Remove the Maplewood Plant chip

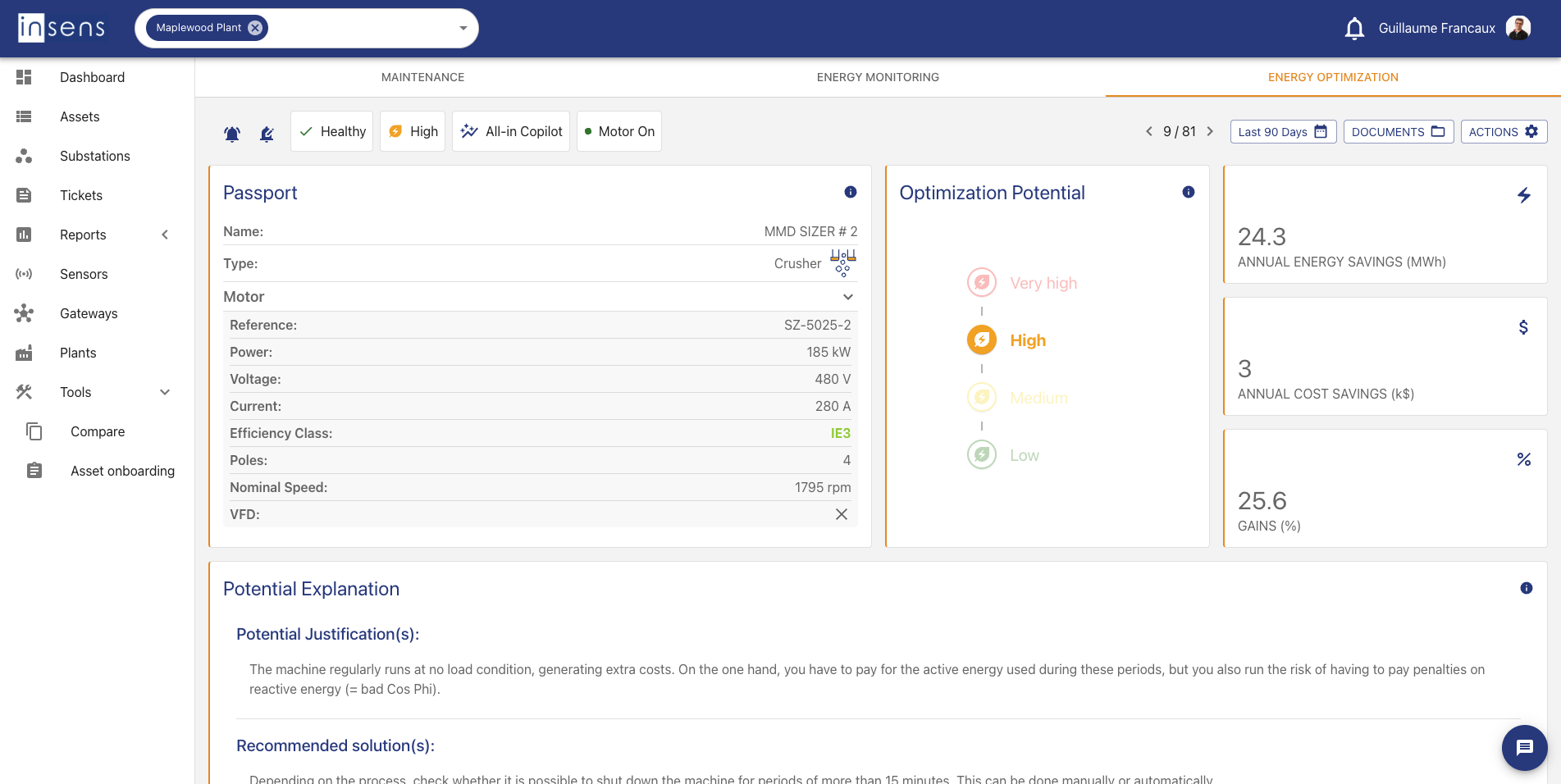[x=255, y=28]
